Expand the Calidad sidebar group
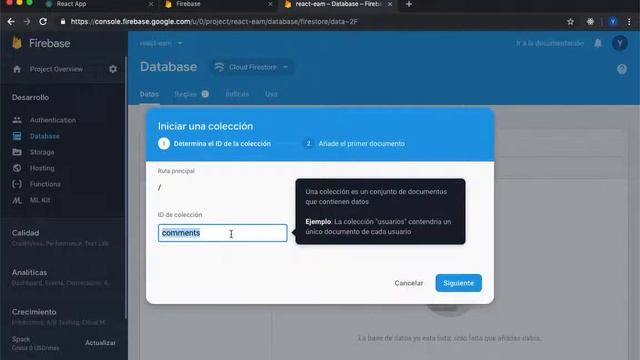Screen dimensions: 640x360 click(x=61, y=238)
